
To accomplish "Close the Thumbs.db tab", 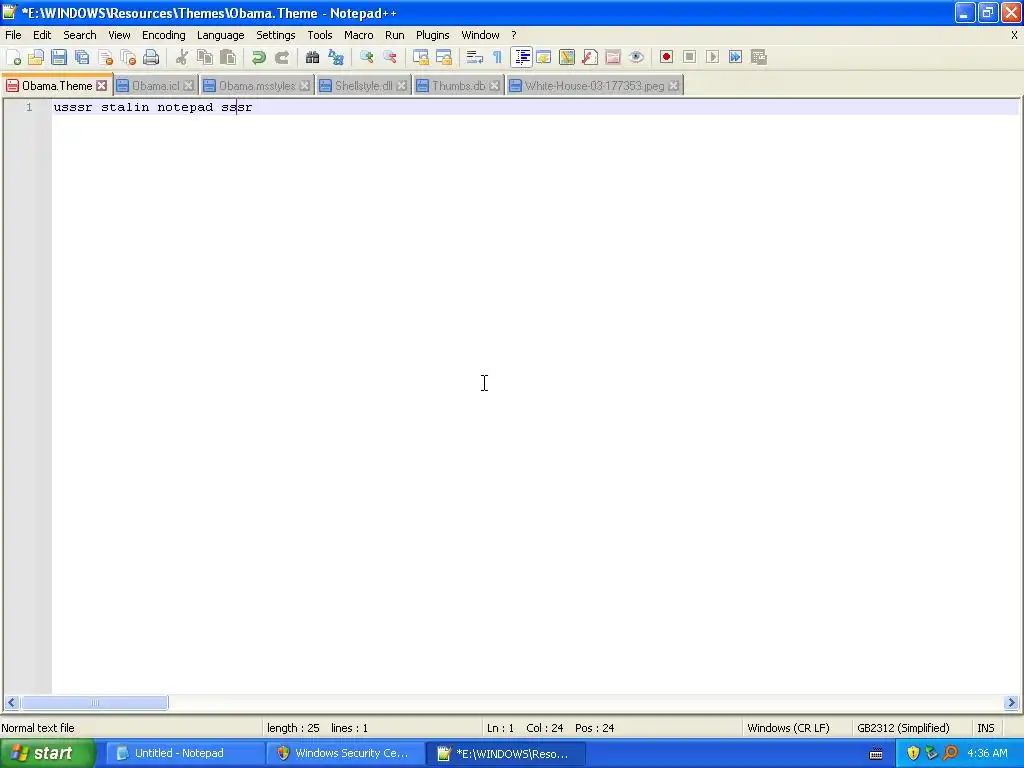I will tap(494, 86).
